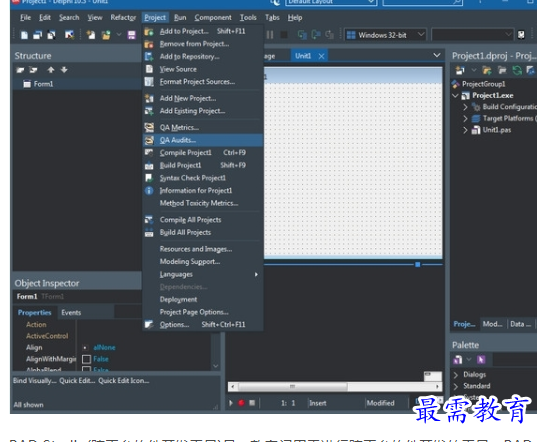Toggle the AlignWithMargins False checkbox
The width and height of the screenshot is (537, 442).
pos(87,359)
